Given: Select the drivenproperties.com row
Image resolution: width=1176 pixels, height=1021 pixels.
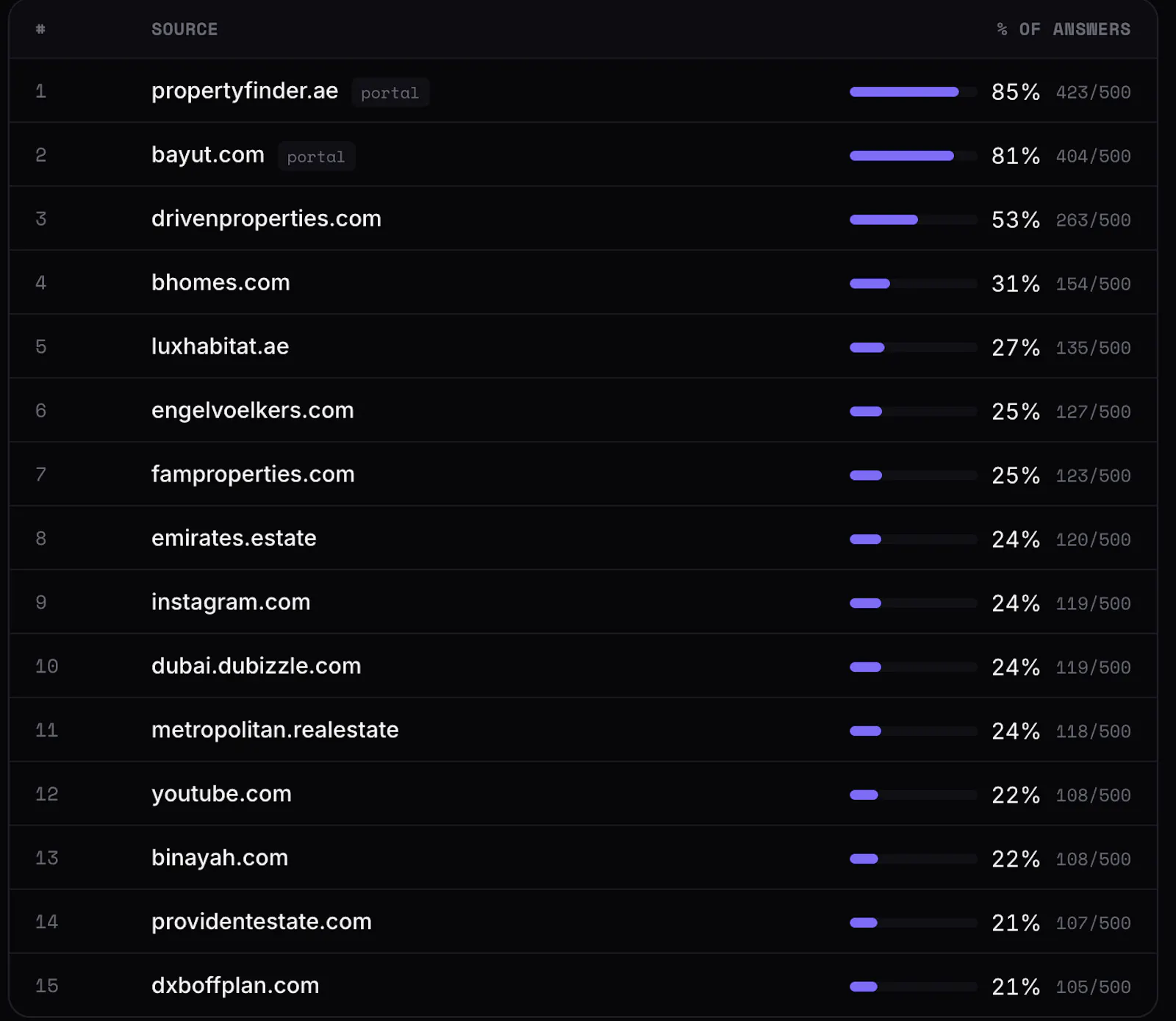Looking at the screenshot, I should coord(583,218).
